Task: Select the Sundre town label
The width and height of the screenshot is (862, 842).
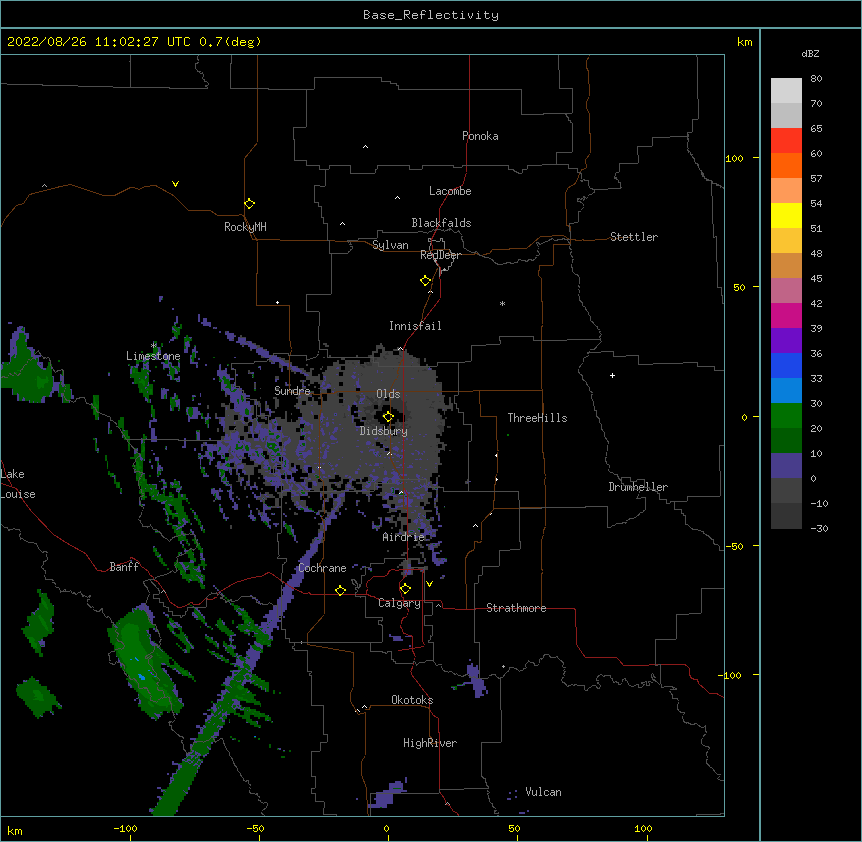Action: [292, 391]
